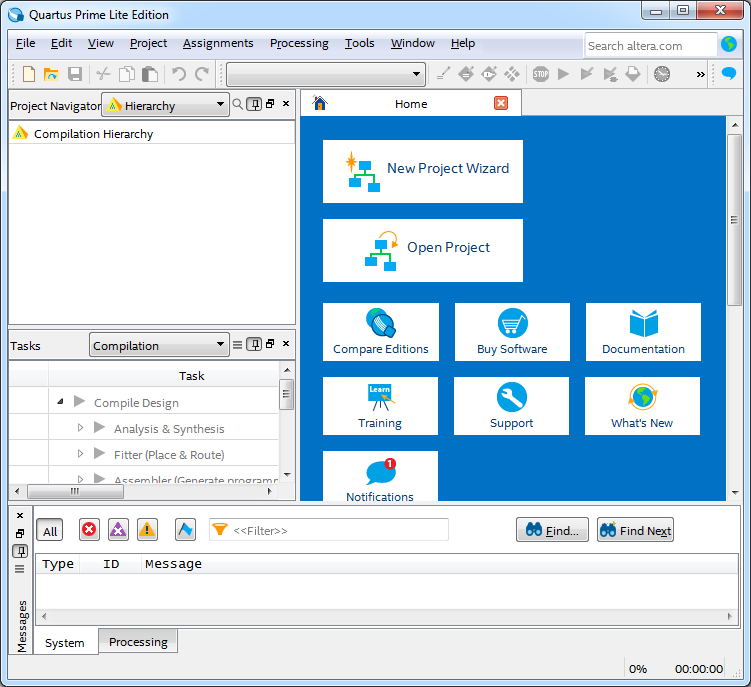Expand Fitter (Place & Route) task
The height and width of the screenshot is (687, 751).
(80, 453)
